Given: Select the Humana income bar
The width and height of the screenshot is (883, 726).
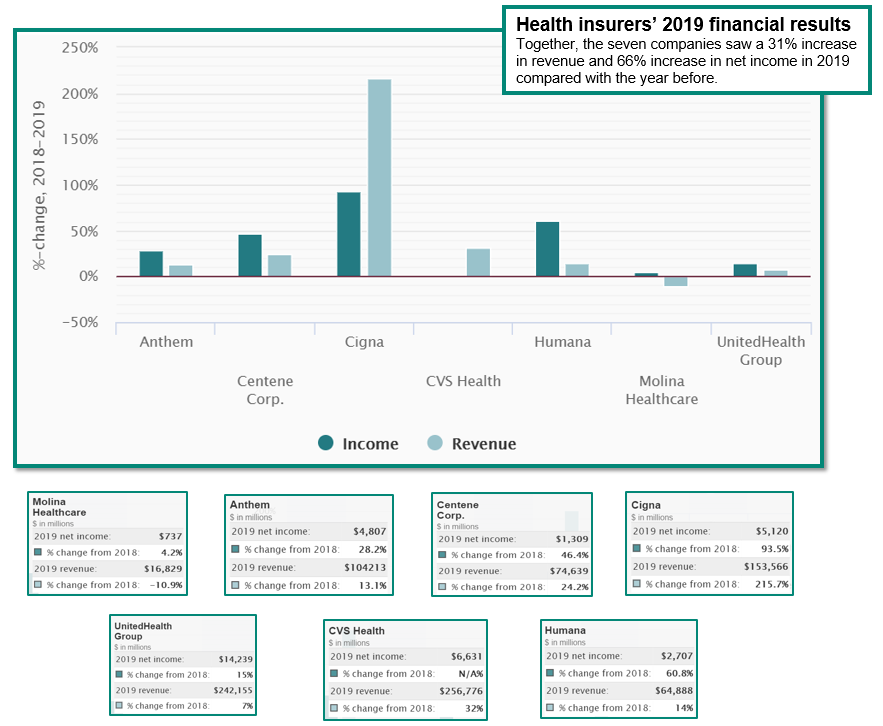Looking at the screenshot, I should [547, 249].
